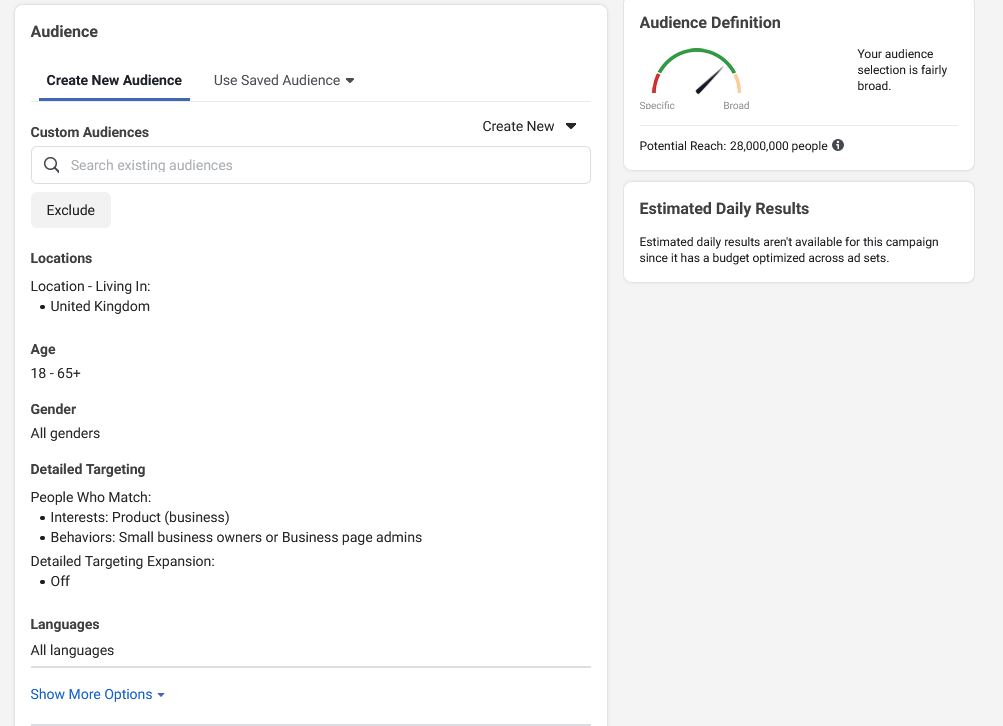
Task: Expand Show More Options
Action: tap(97, 694)
